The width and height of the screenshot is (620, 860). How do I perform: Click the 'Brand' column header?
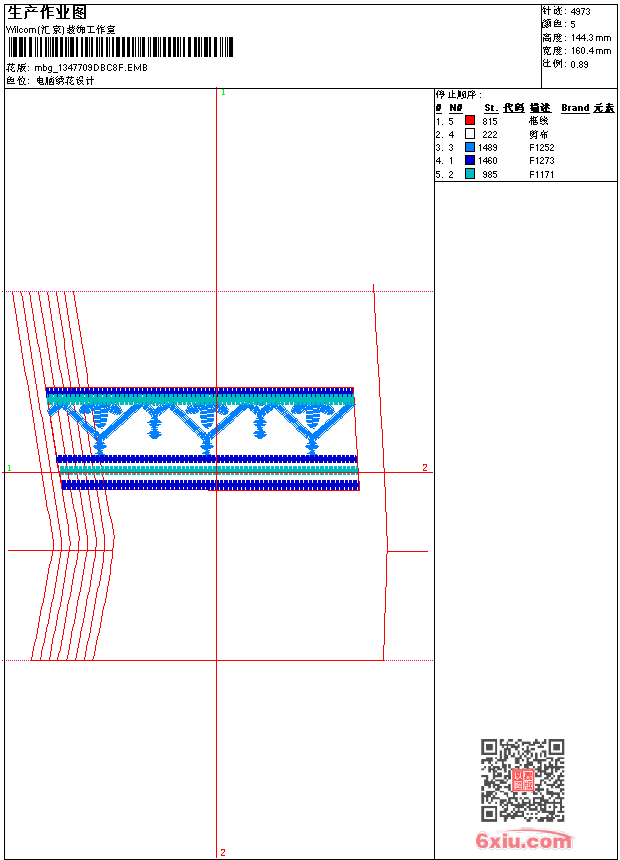[575, 108]
